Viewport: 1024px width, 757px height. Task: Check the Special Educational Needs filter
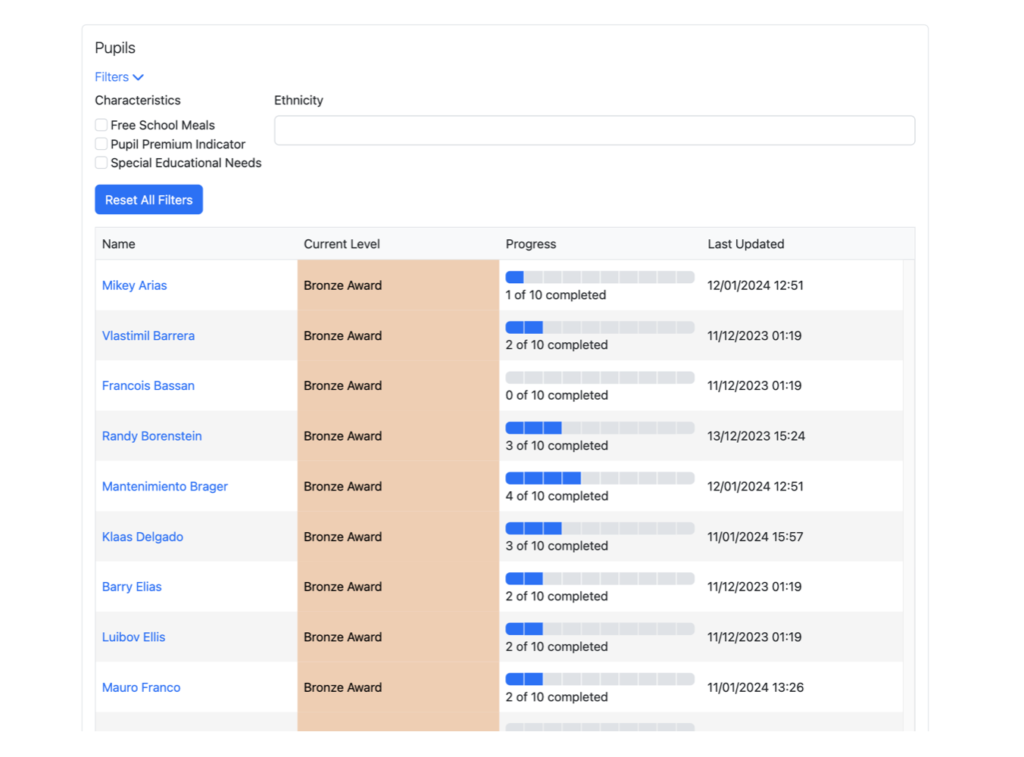(101, 163)
